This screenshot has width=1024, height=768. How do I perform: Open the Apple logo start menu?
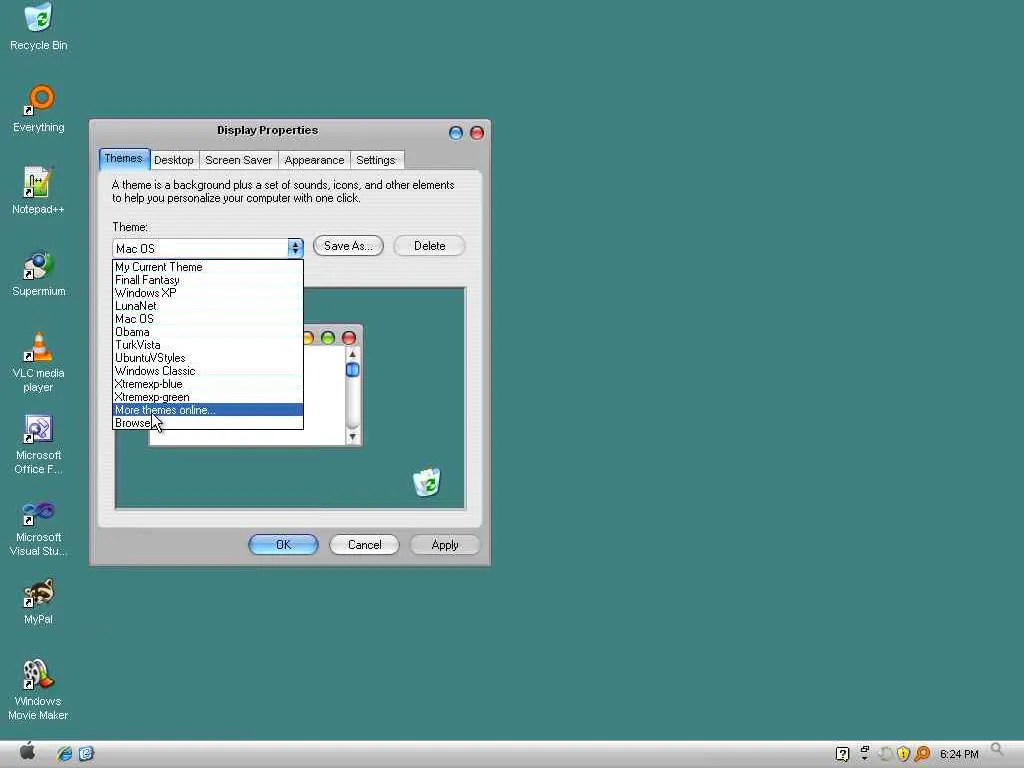click(x=27, y=752)
